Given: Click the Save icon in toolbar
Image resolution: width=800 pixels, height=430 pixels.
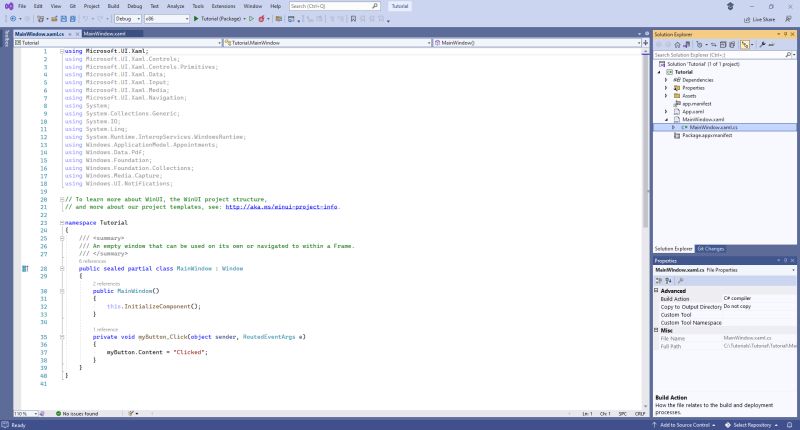Looking at the screenshot, I should click(63, 19).
